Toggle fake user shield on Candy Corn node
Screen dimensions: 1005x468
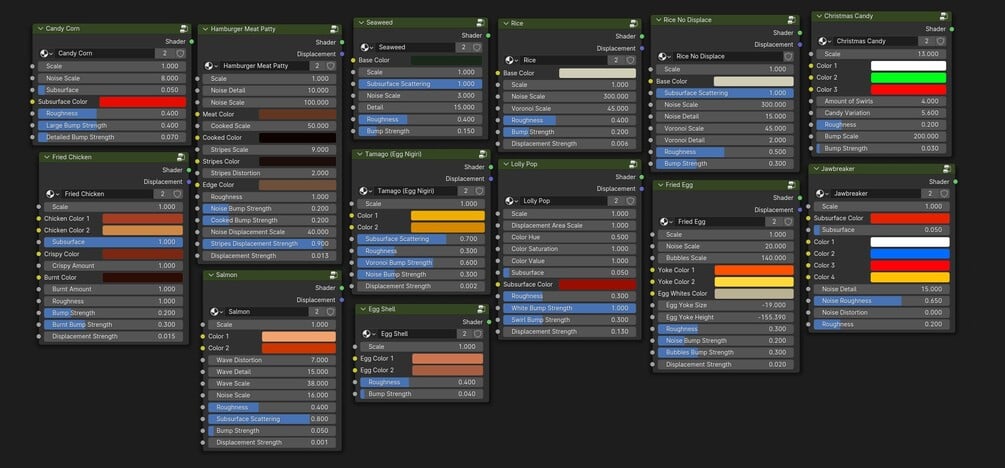point(181,54)
